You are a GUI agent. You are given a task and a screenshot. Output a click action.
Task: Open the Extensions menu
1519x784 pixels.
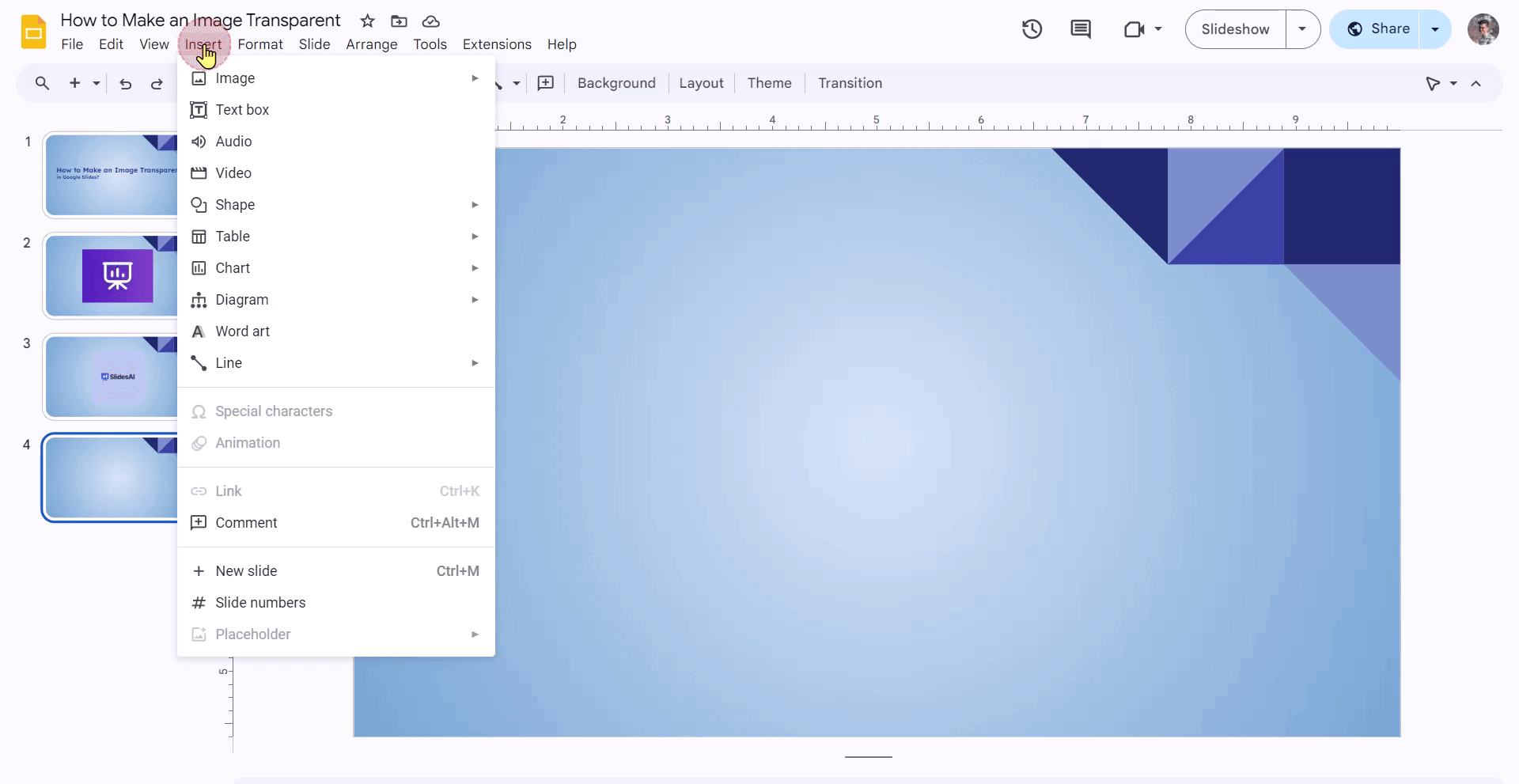point(496,44)
